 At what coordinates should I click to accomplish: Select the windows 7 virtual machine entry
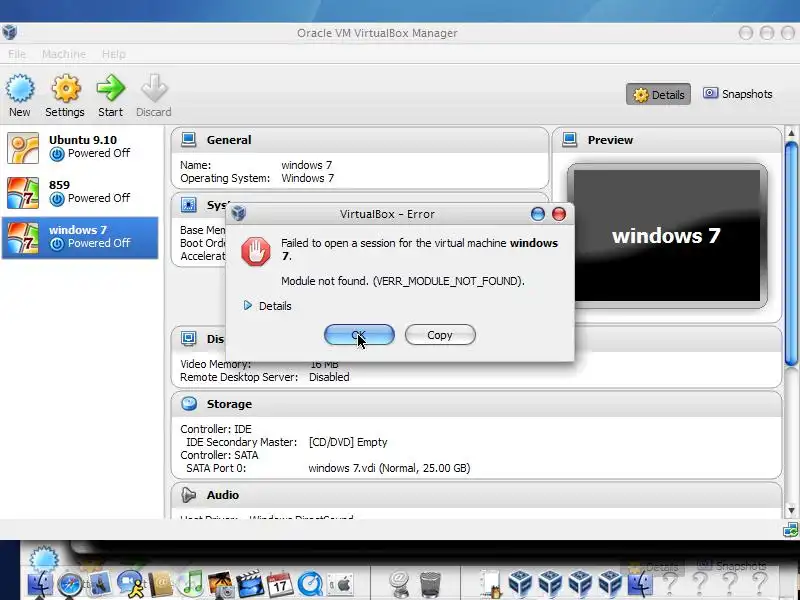tap(80, 238)
